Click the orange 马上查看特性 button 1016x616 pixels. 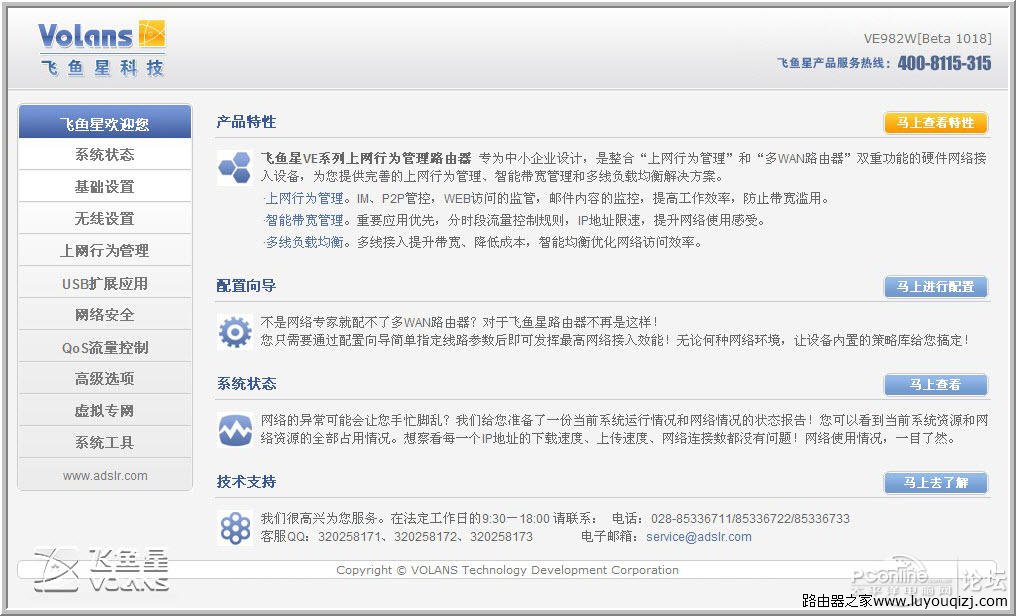point(936,123)
